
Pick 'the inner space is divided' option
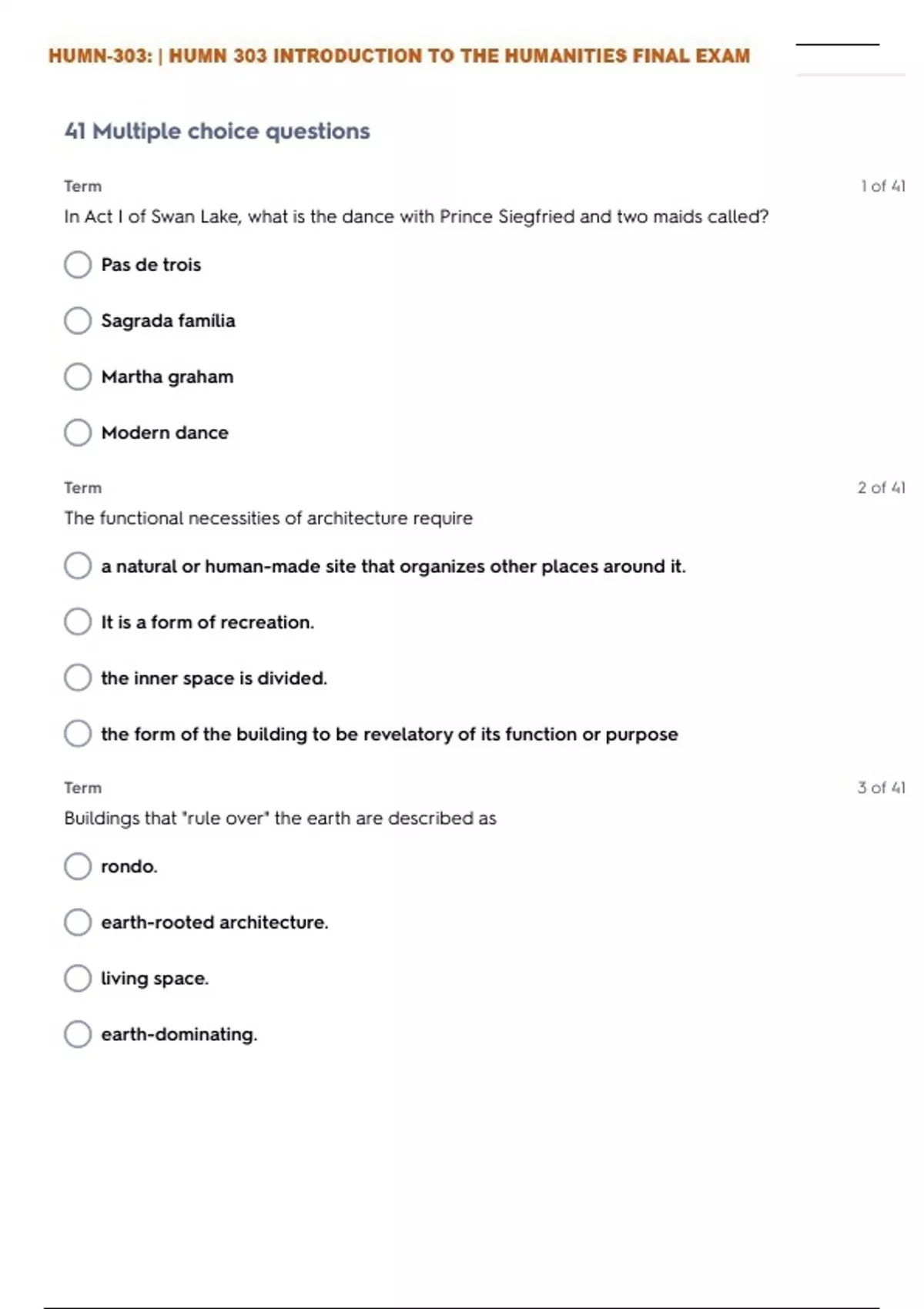click(x=78, y=678)
